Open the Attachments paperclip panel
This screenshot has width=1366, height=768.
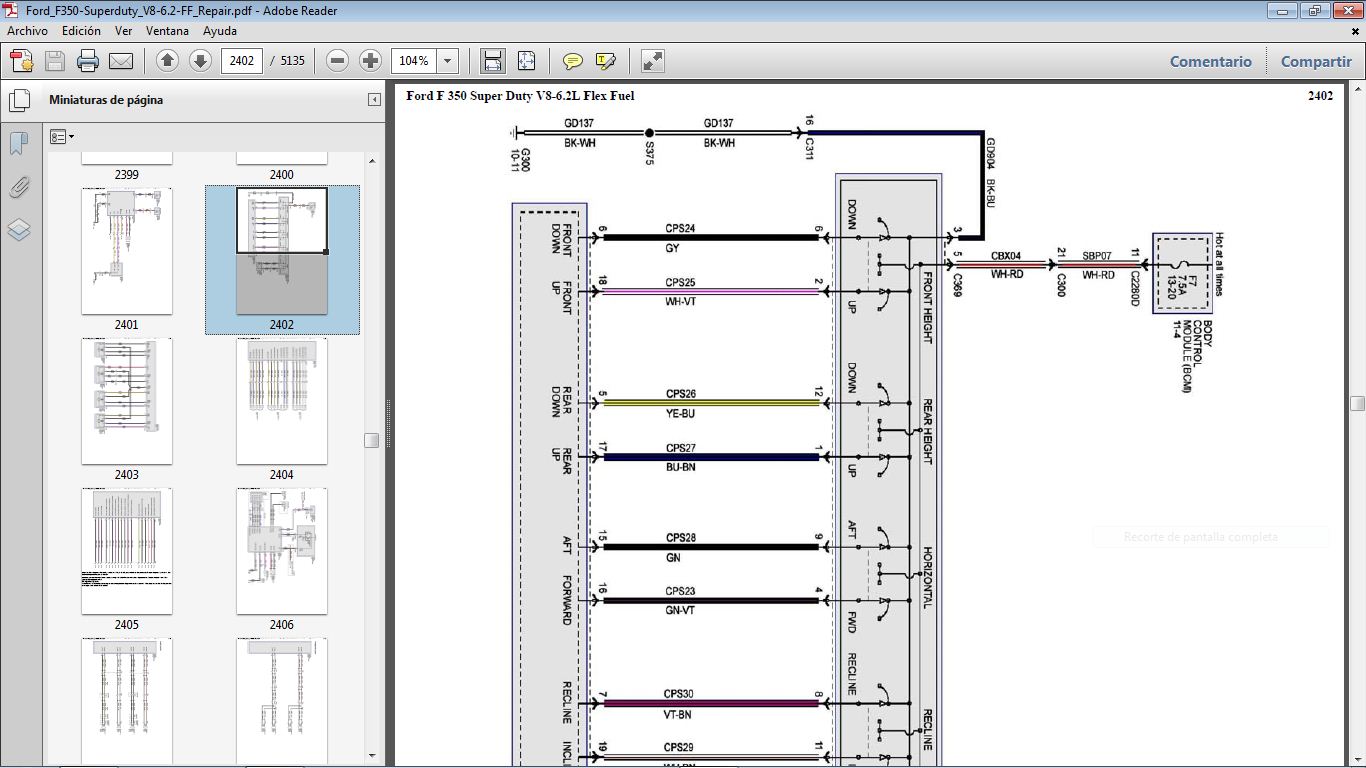point(18,187)
